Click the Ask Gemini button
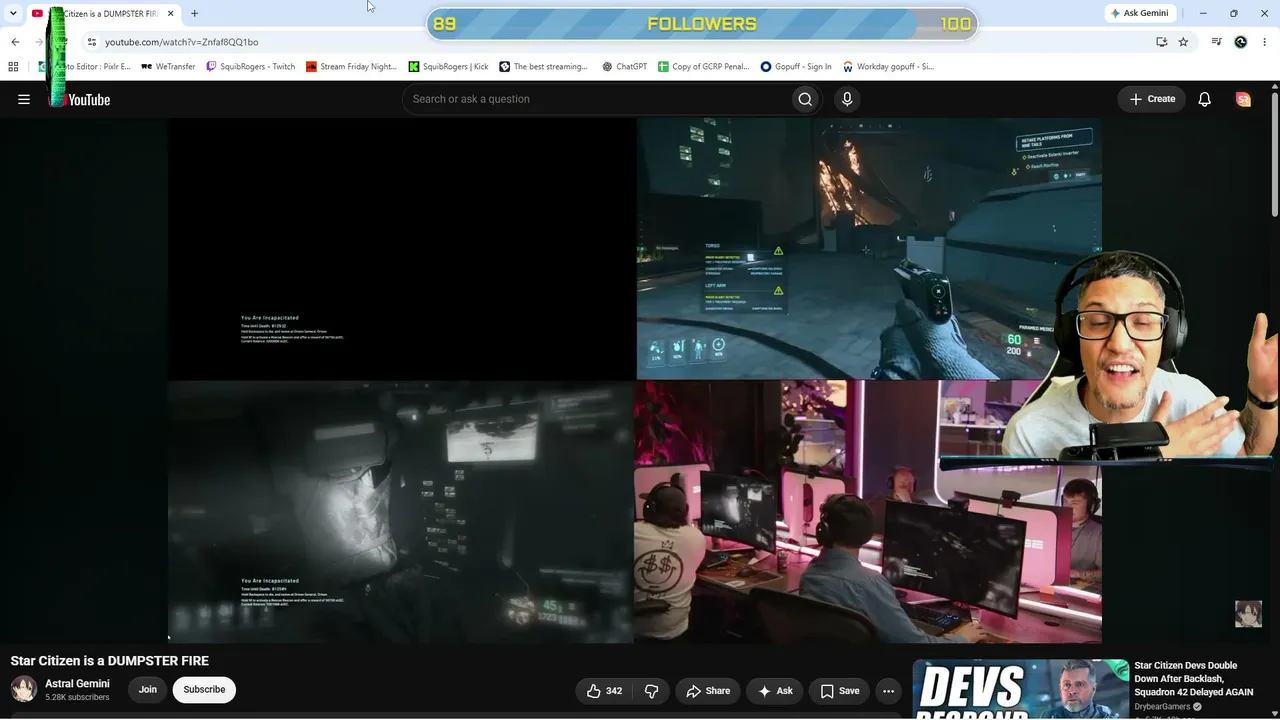Viewport: 1280px width, 720px height. tap(1139, 13)
